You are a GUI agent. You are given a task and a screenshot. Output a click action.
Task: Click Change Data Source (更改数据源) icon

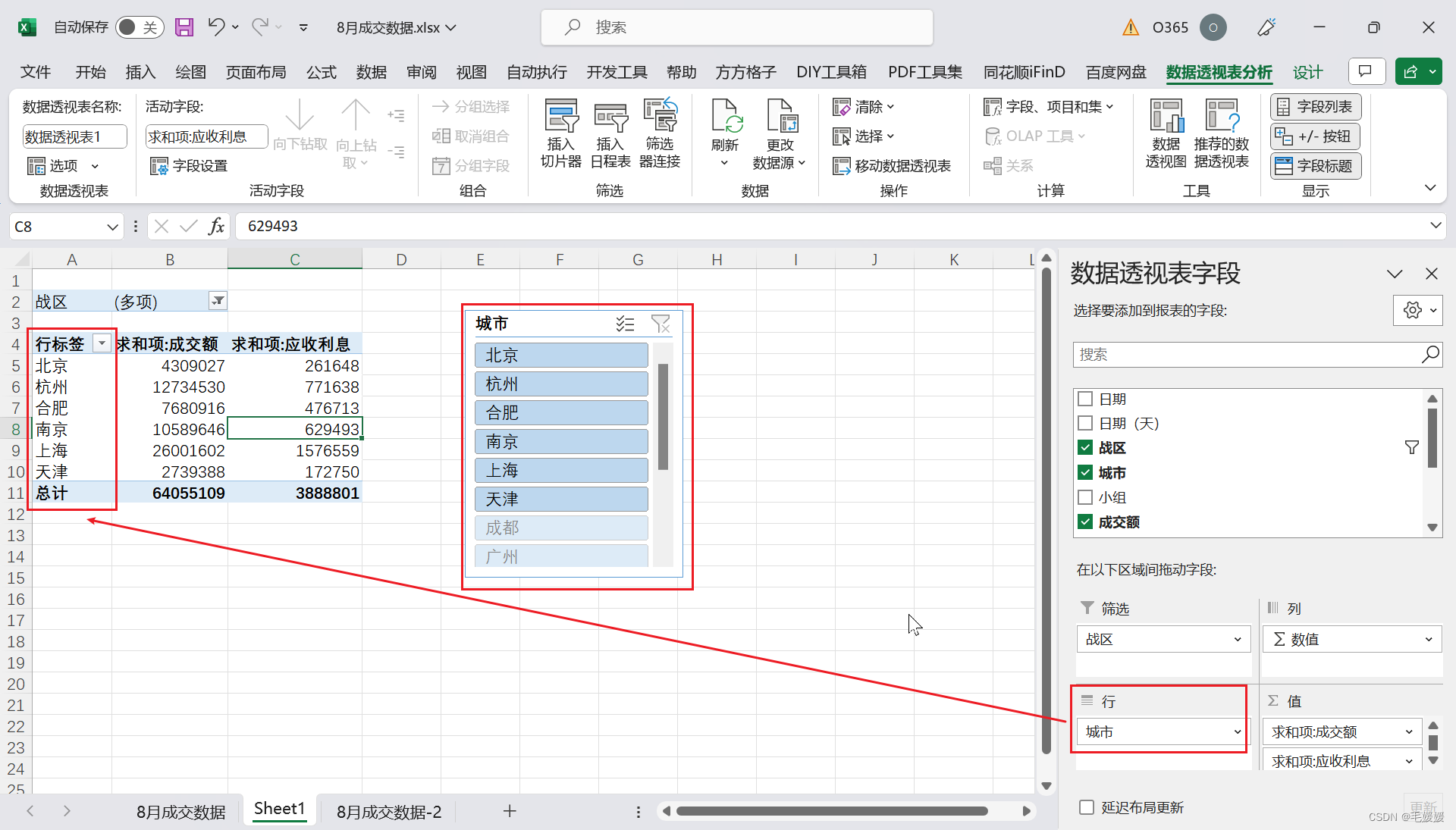pyautogui.click(x=779, y=133)
